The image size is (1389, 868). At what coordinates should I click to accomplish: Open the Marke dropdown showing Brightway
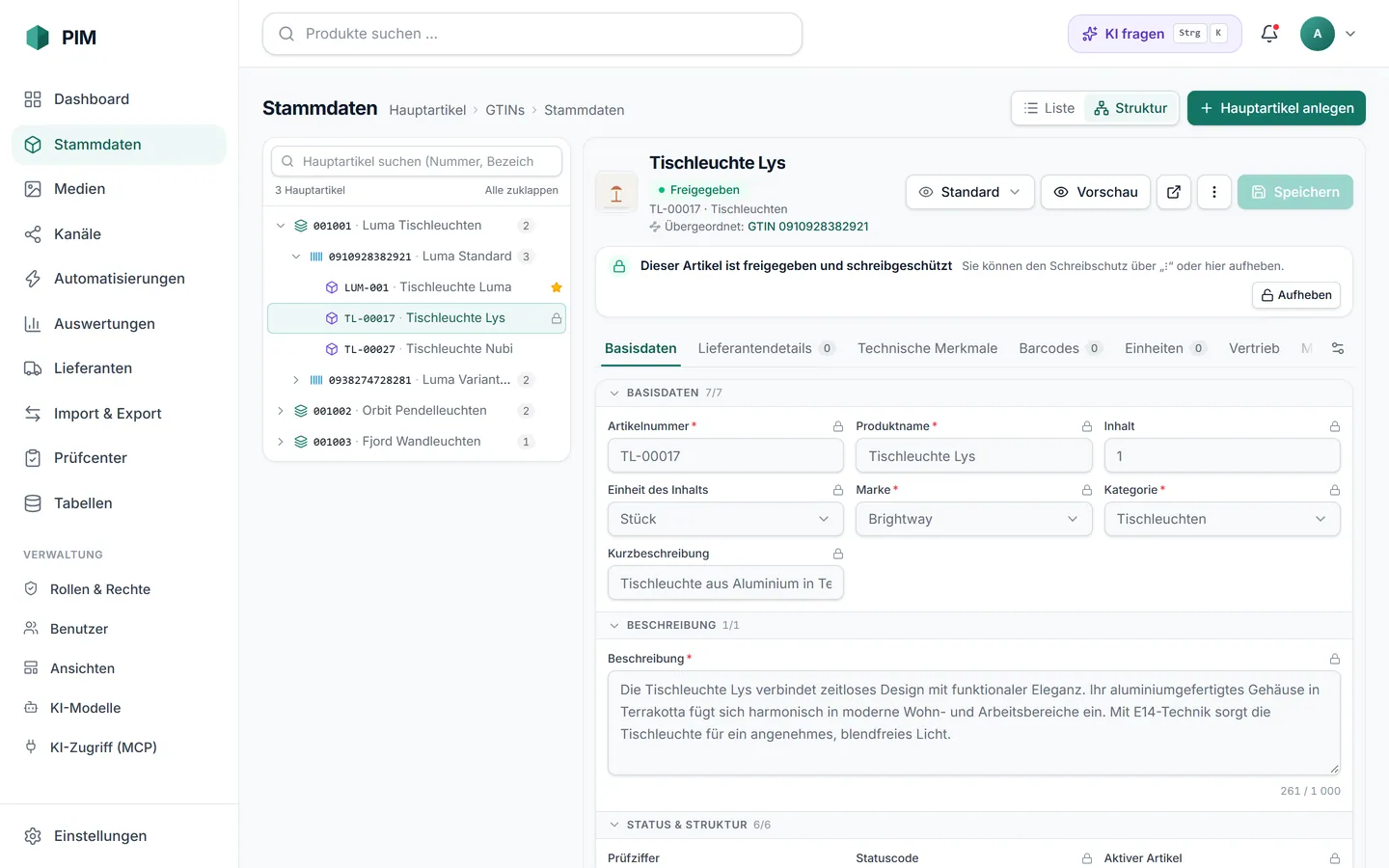tap(973, 519)
